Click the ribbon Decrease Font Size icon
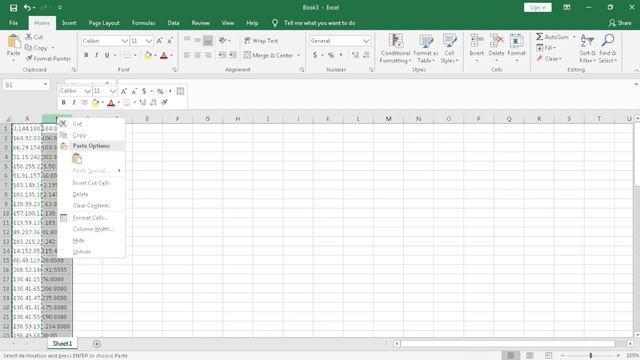This screenshot has height=360, width=640. click(170, 40)
